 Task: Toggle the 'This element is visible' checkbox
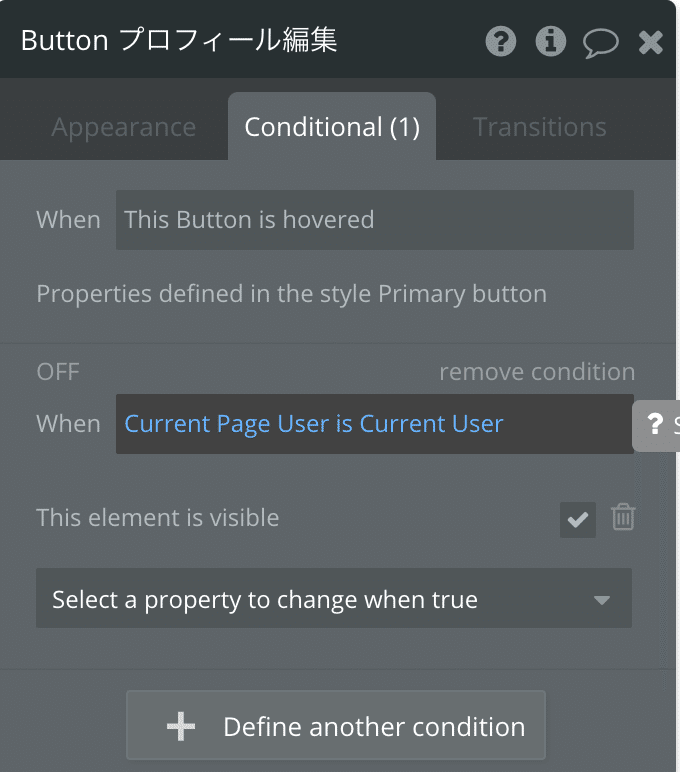click(578, 519)
